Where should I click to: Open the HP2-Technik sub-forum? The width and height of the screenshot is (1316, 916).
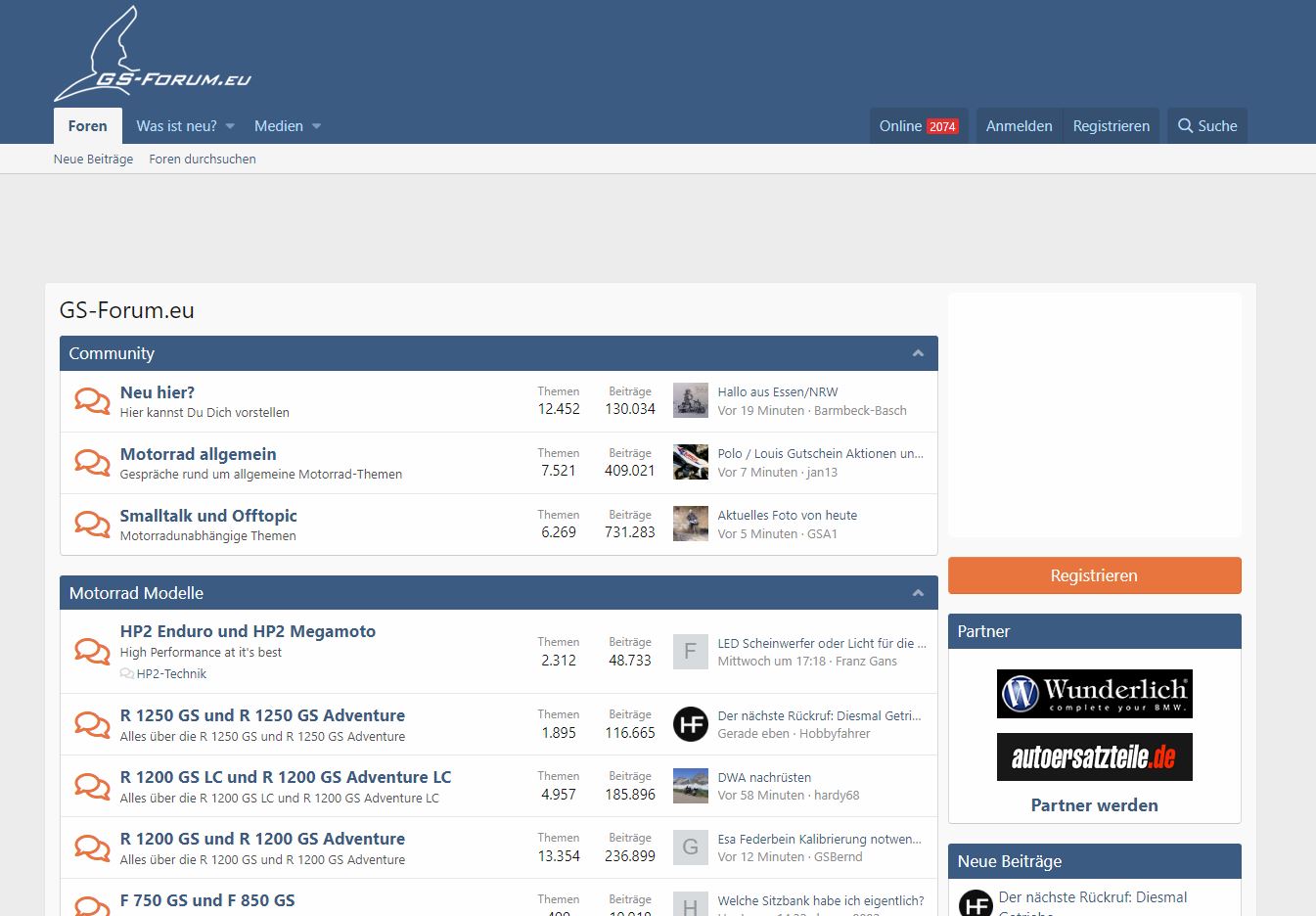coord(171,674)
